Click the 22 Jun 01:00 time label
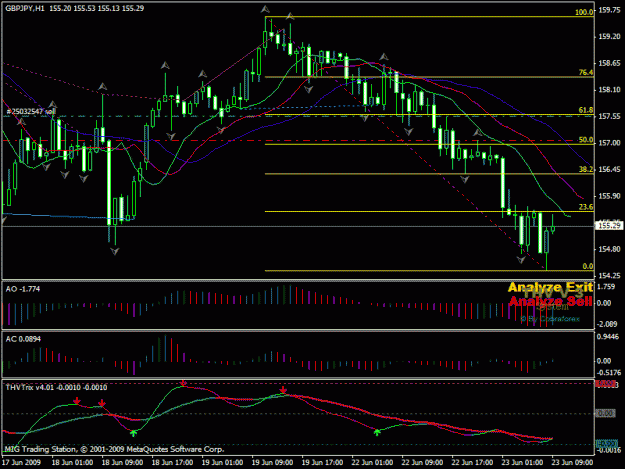 click(372, 463)
